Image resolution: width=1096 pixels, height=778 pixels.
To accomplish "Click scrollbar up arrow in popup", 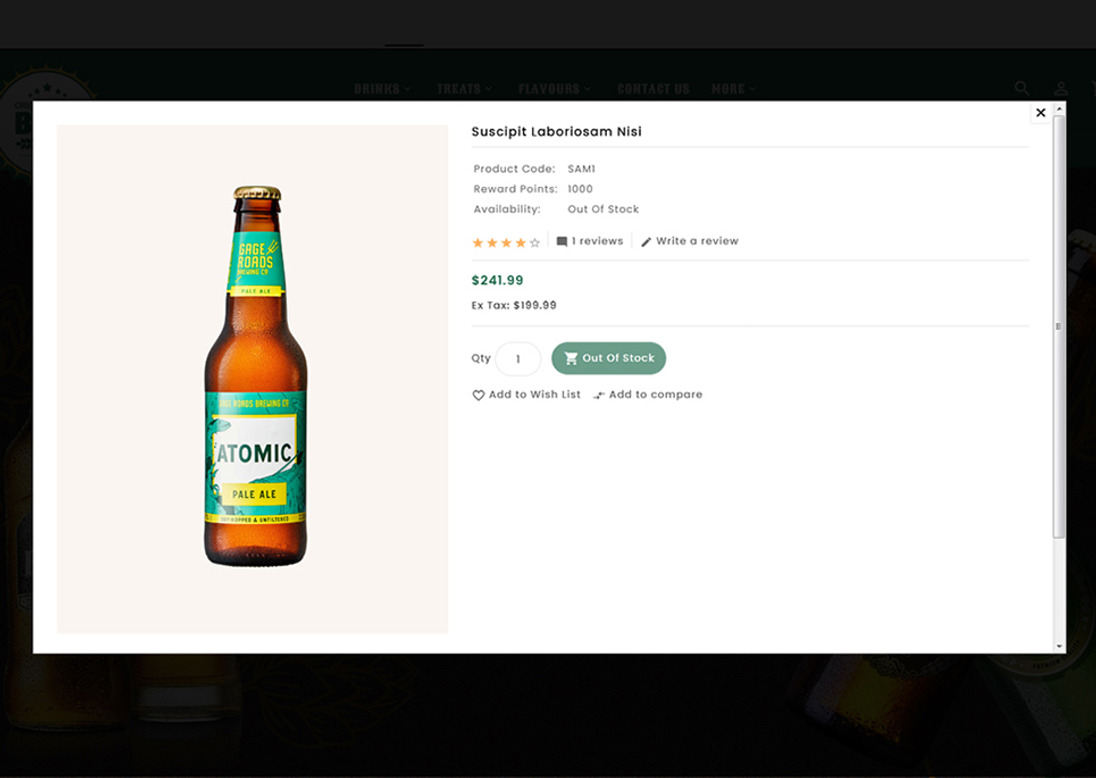I will (x=1059, y=109).
